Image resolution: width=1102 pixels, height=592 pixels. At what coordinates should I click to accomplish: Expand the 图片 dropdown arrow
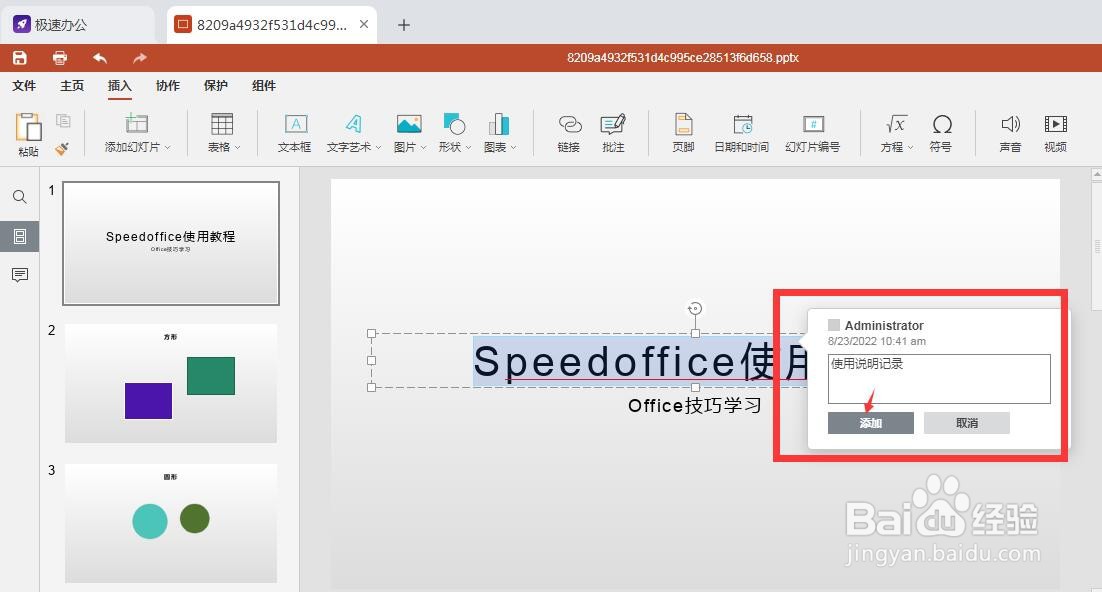423,148
